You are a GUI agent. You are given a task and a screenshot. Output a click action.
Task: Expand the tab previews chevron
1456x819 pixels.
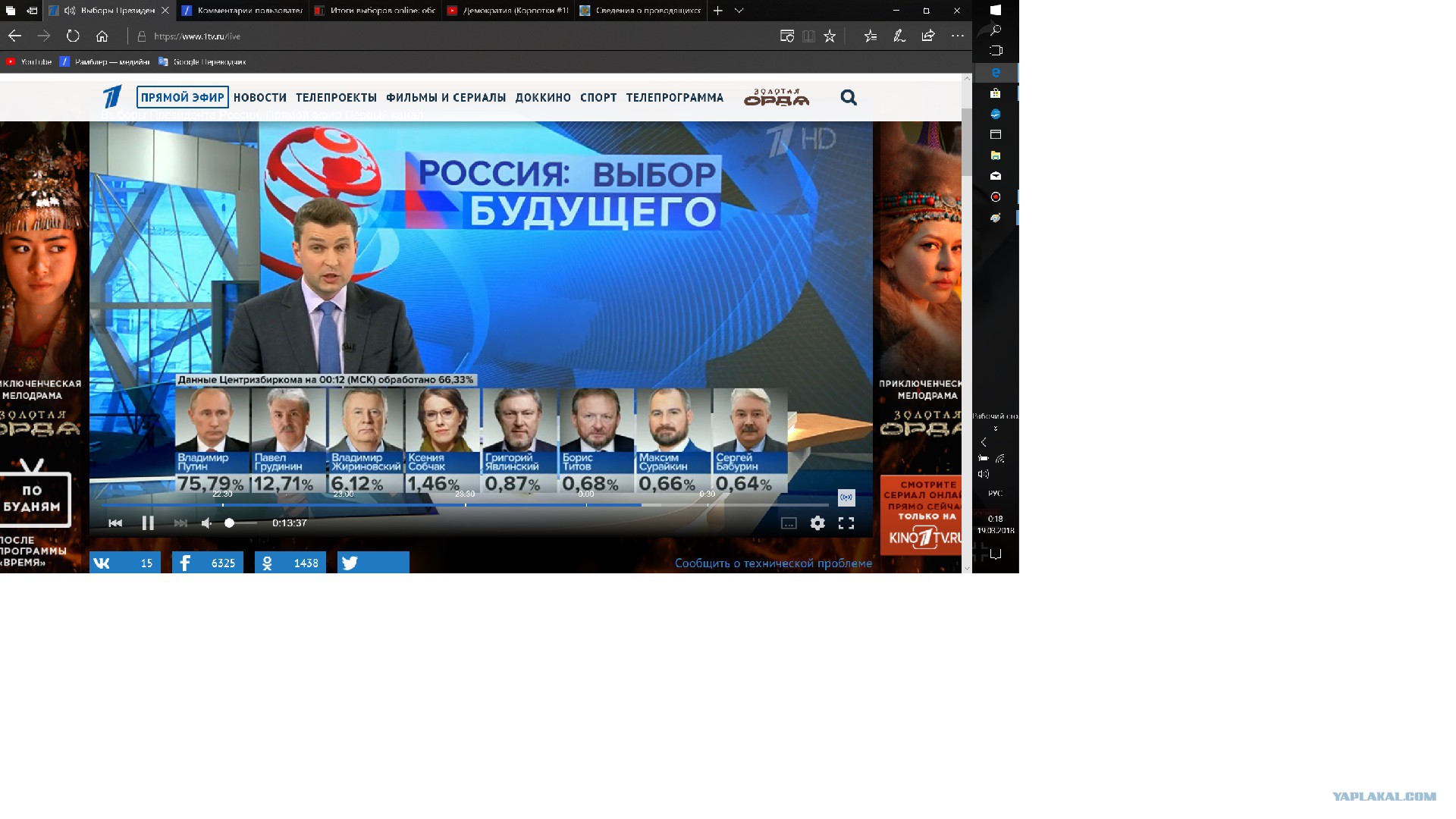point(739,11)
